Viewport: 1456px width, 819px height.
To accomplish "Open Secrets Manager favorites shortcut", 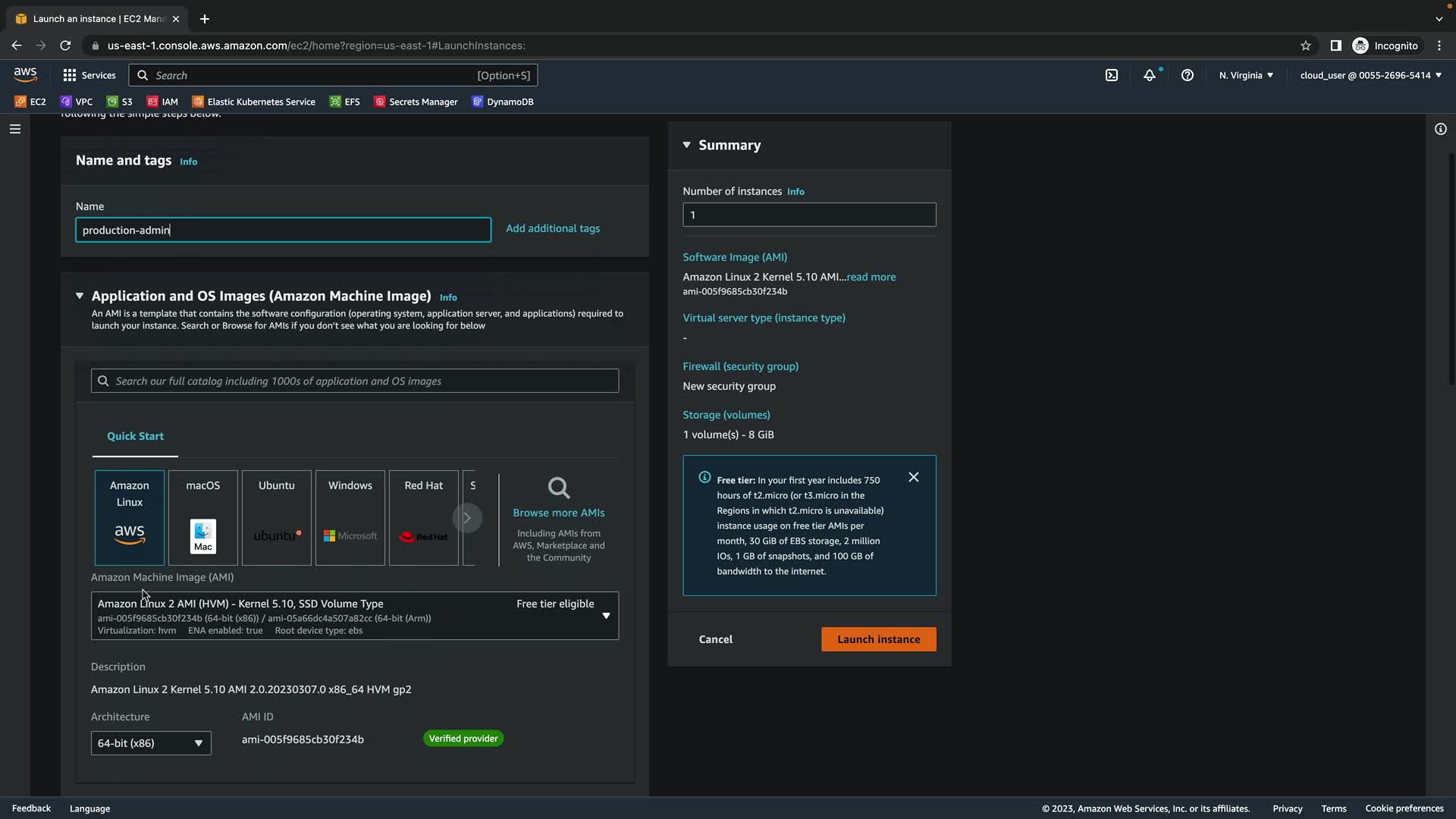I will (x=416, y=102).
